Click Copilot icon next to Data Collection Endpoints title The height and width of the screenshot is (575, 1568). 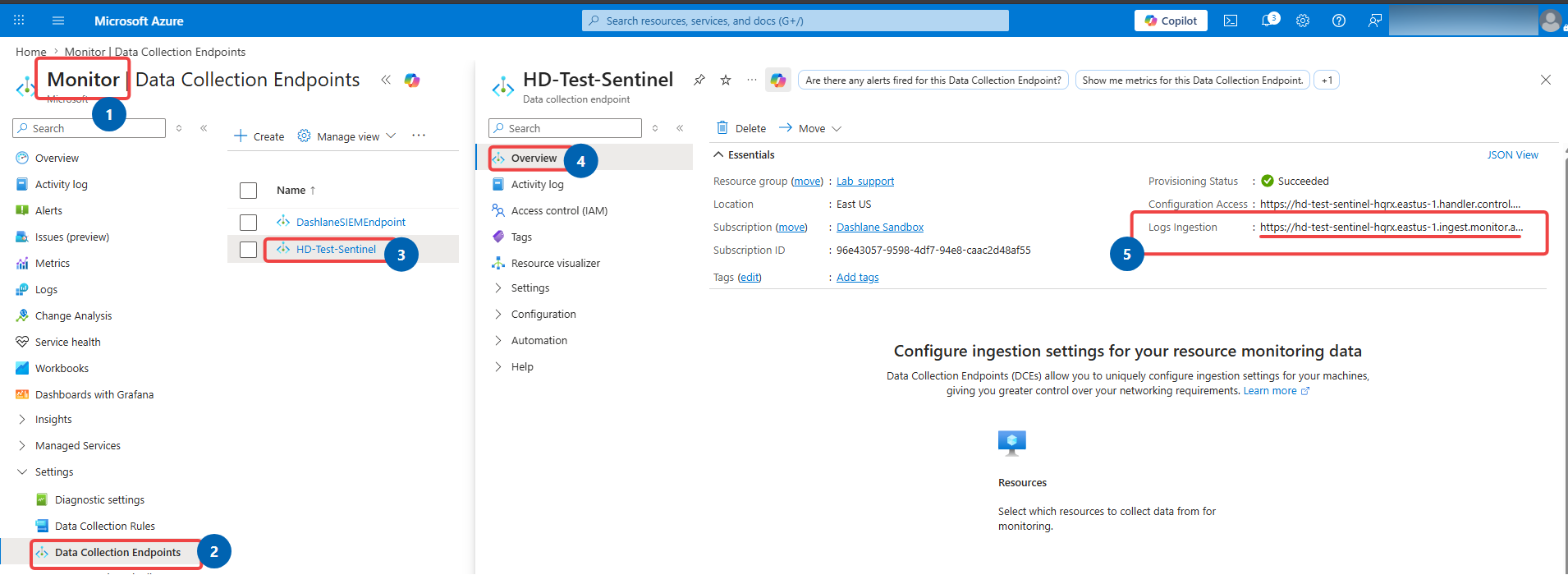point(412,80)
